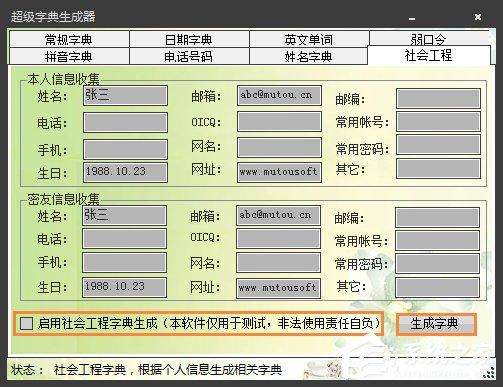503x387 pixels.
Task: Close the 超级字典生成器 window
Action: click(478, 17)
